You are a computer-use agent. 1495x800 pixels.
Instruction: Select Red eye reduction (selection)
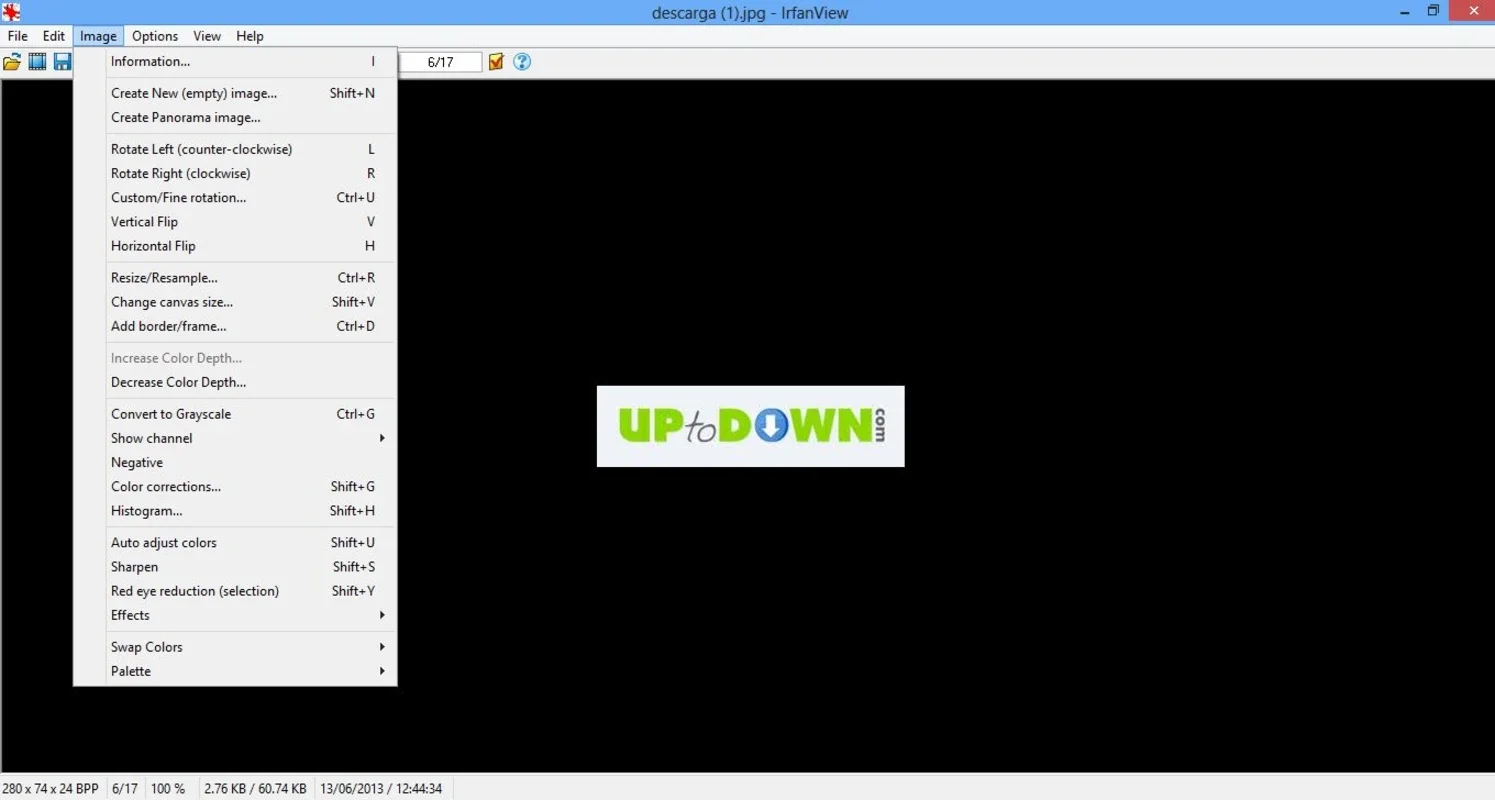point(235,590)
